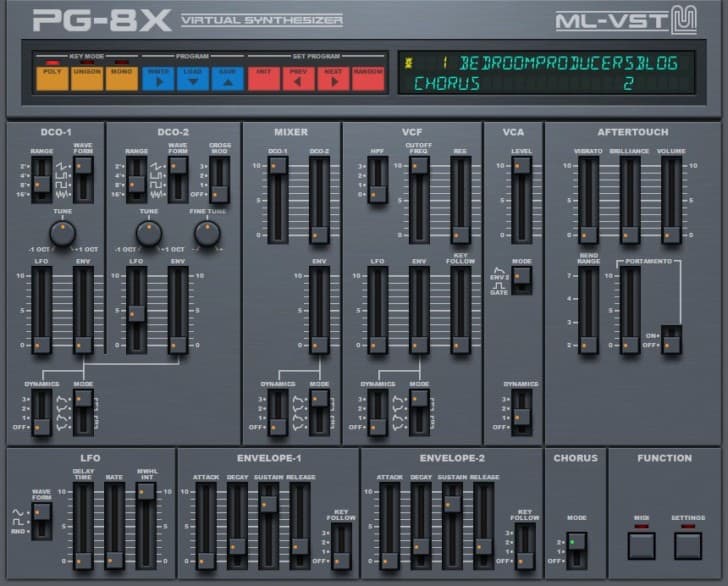Toggle VCA MODE between ENV 2 and GATE
Screen dimensions: 728x586
[522, 280]
